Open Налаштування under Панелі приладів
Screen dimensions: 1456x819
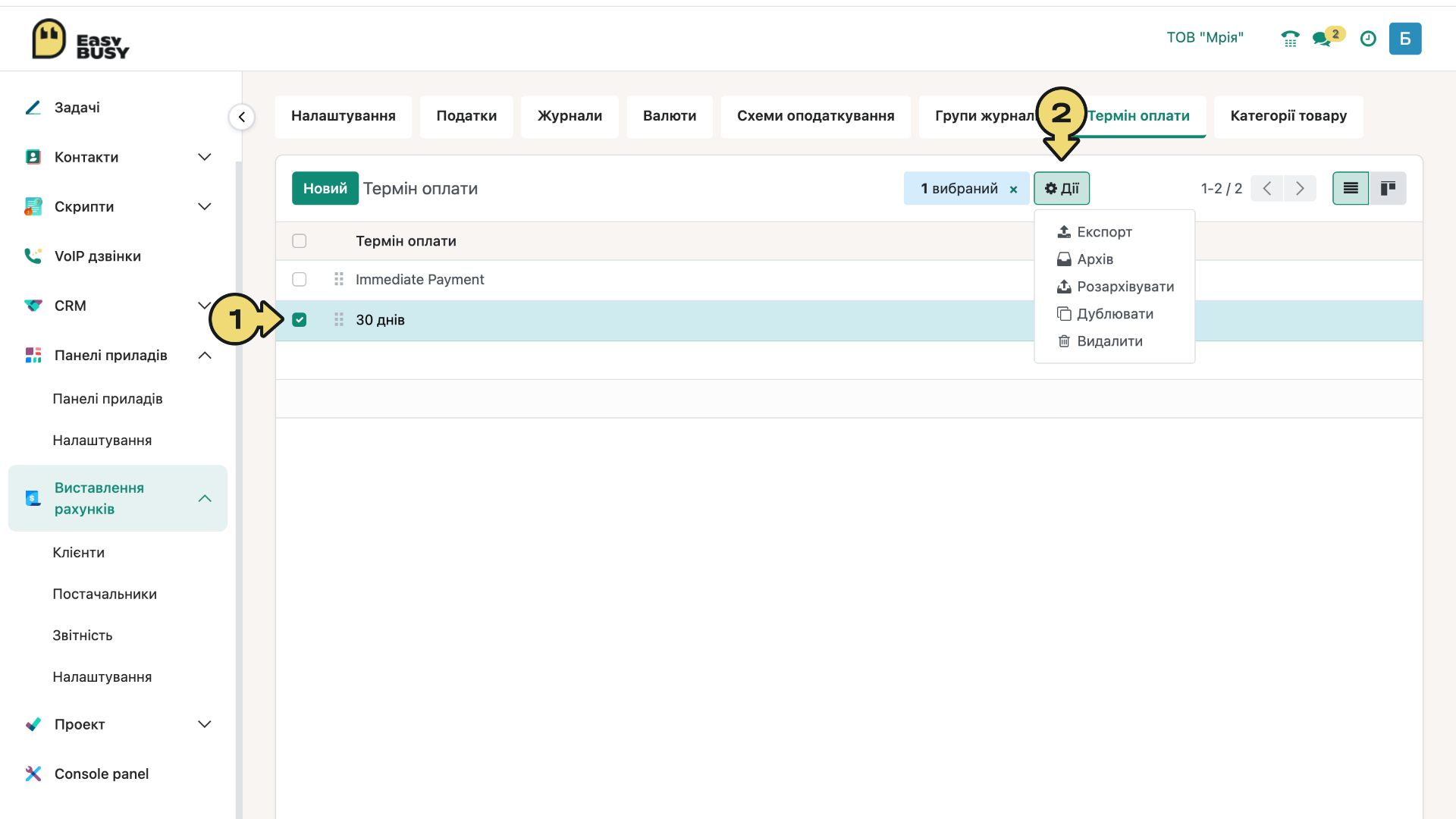pos(102,441)
